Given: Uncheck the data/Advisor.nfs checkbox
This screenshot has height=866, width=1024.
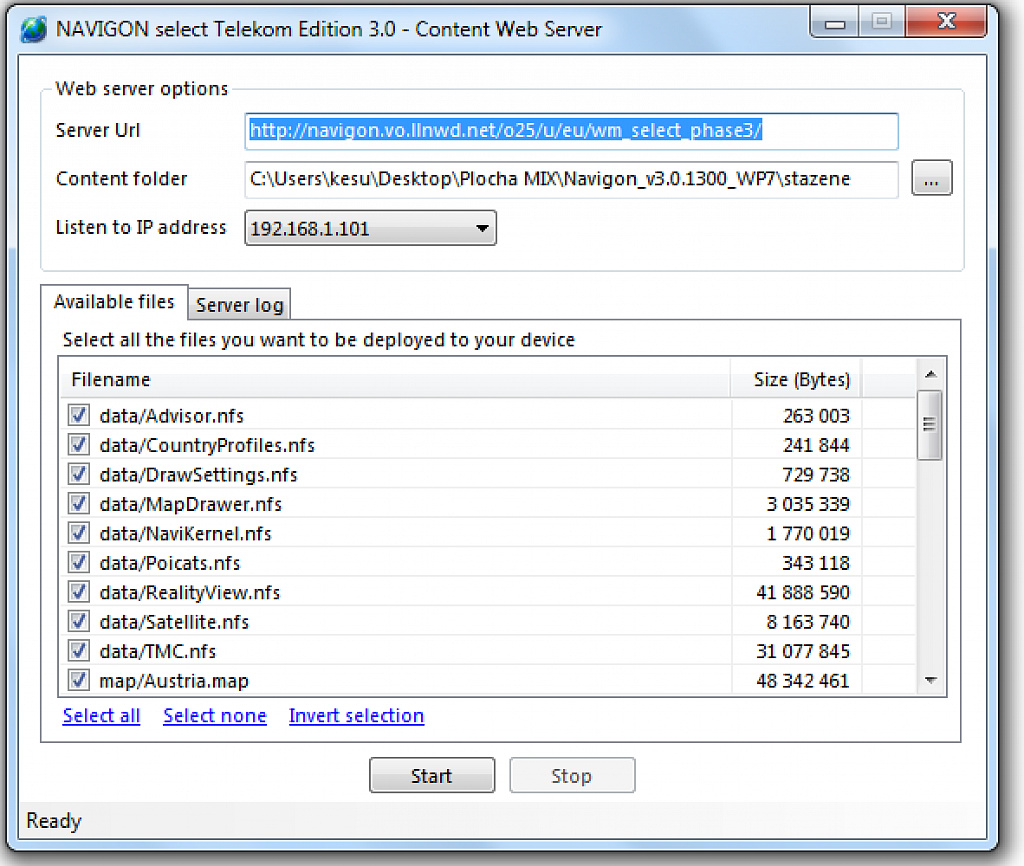Looking at the screenshot, I should tap(78, 415).
